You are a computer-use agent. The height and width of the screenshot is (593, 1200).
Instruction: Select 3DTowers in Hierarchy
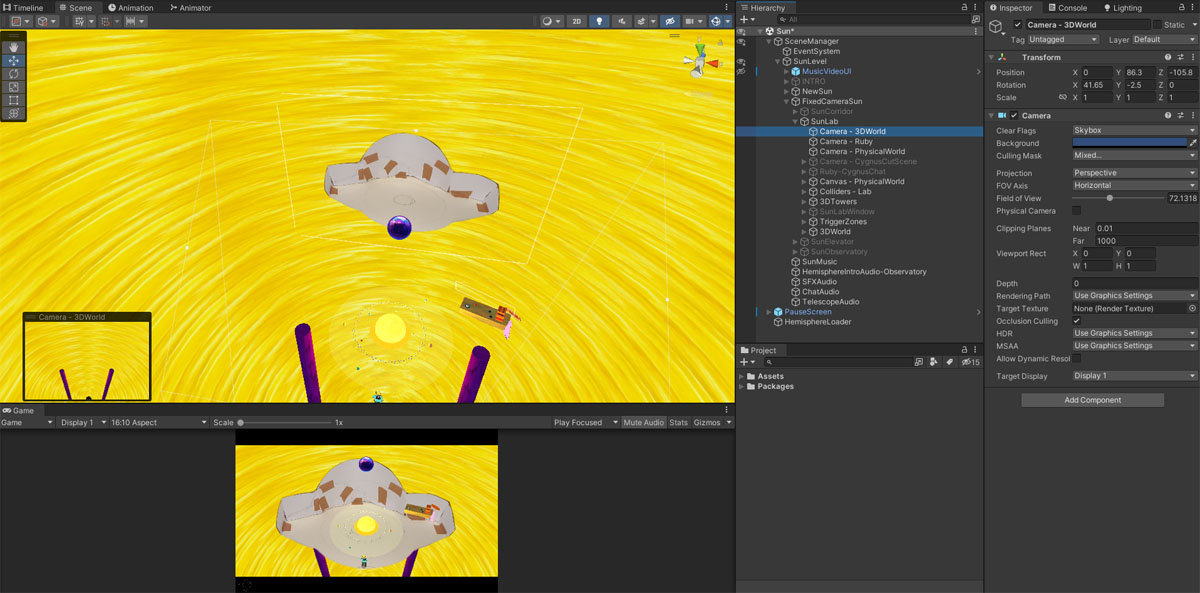coord(837,201)
